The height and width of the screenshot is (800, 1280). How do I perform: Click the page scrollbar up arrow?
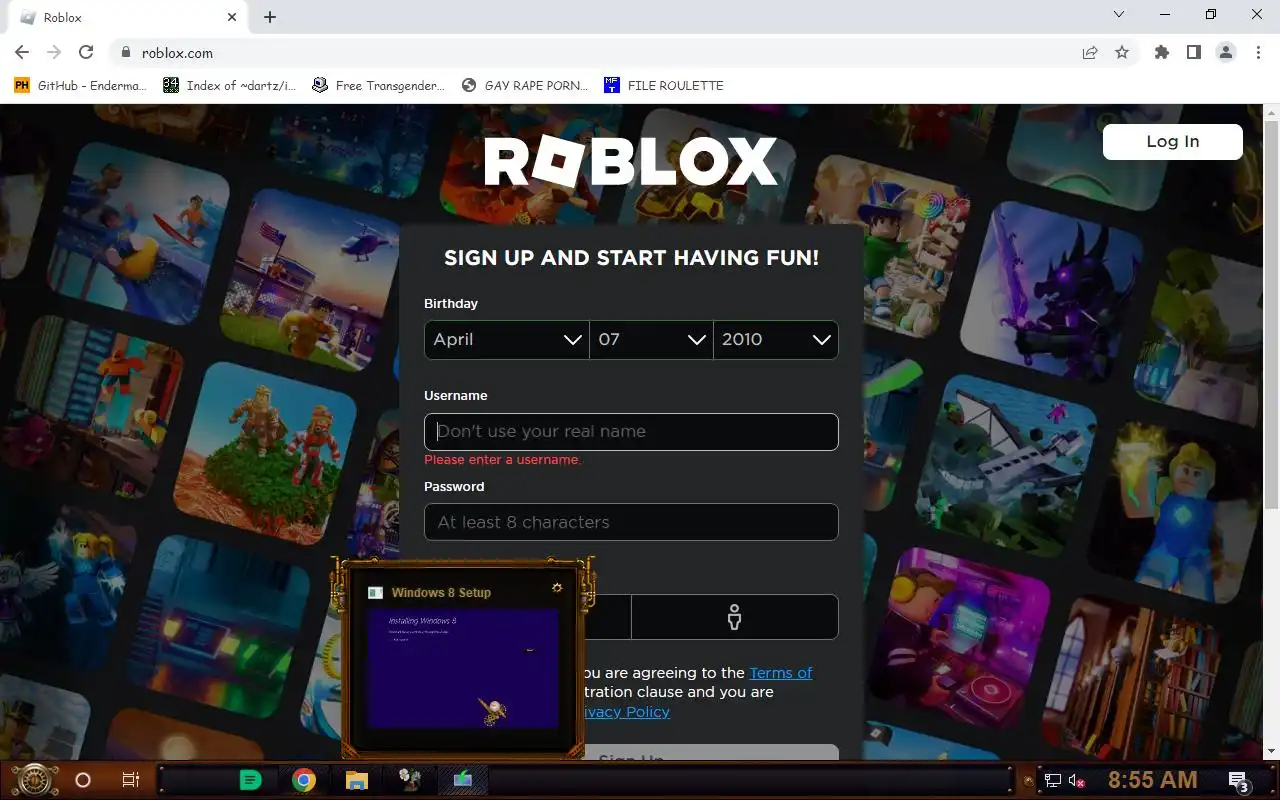pos(1272,112)
